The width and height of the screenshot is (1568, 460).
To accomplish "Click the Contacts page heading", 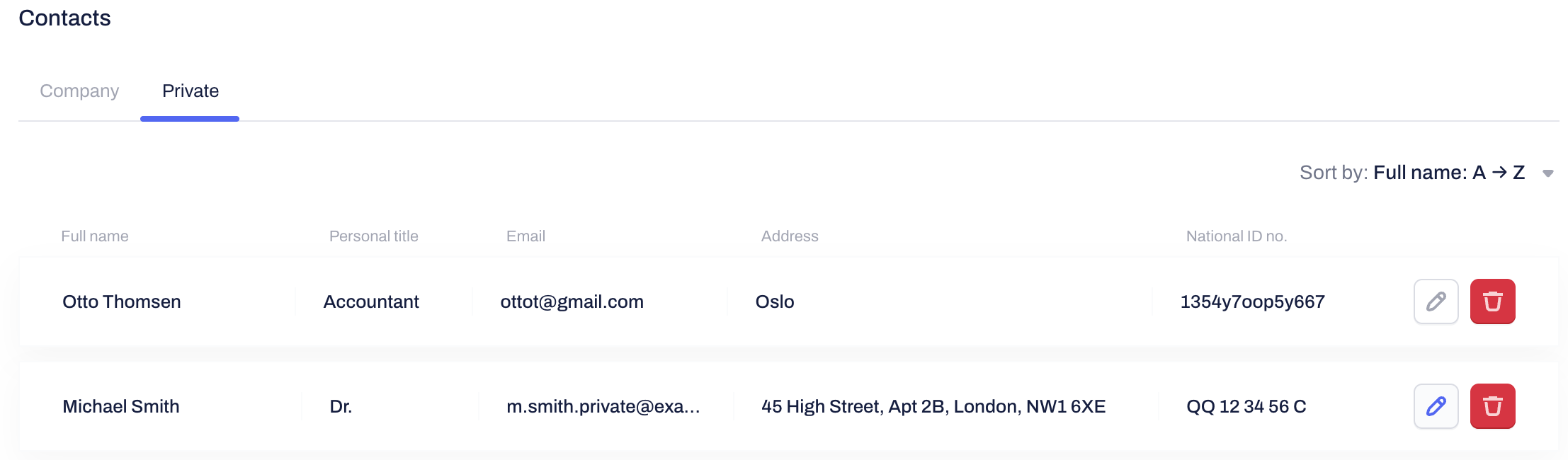I will click(x=64, y=18).
